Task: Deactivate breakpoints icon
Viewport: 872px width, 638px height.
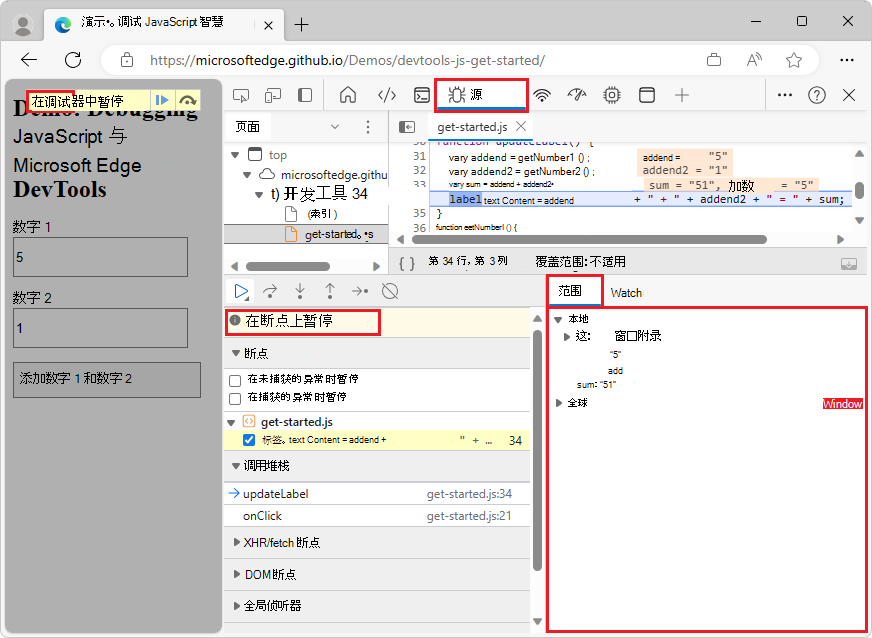Action: click(x=390, y=291)
